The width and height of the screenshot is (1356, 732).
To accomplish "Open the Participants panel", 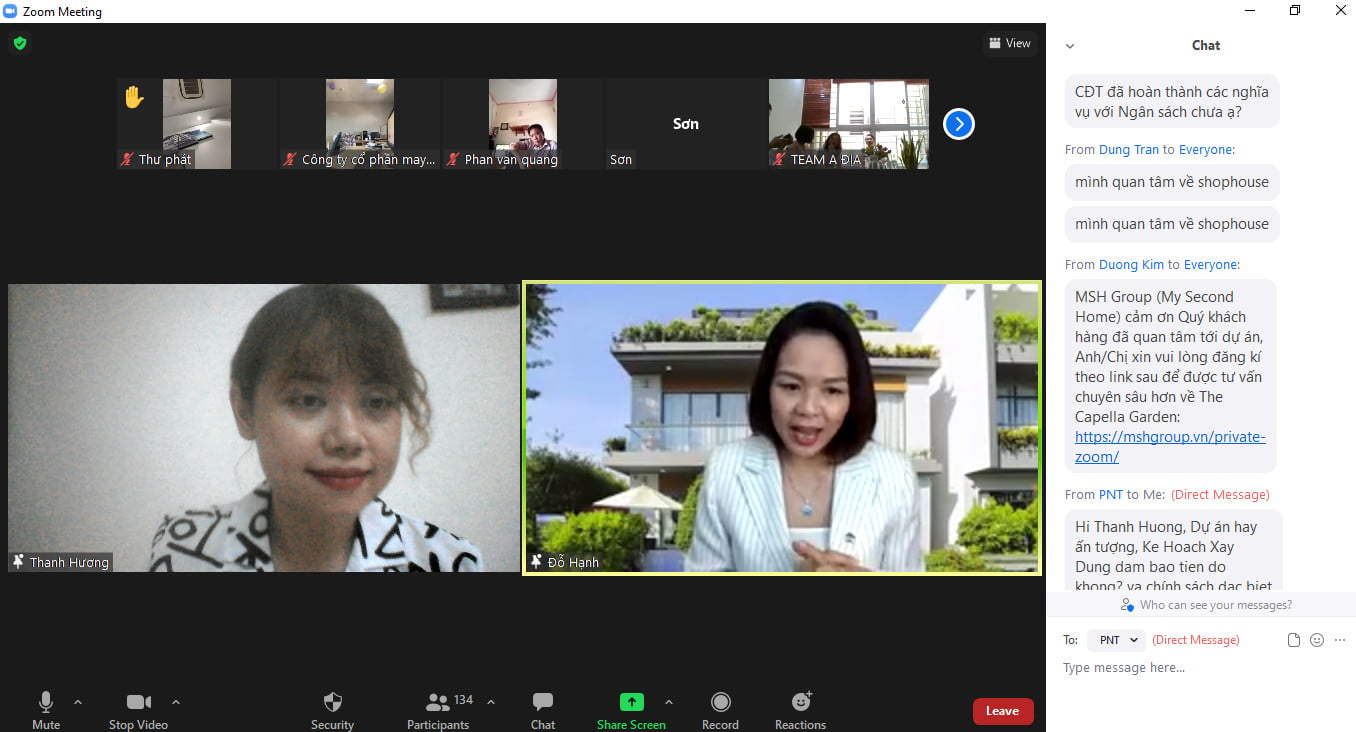I will click(x=438, y=710).
